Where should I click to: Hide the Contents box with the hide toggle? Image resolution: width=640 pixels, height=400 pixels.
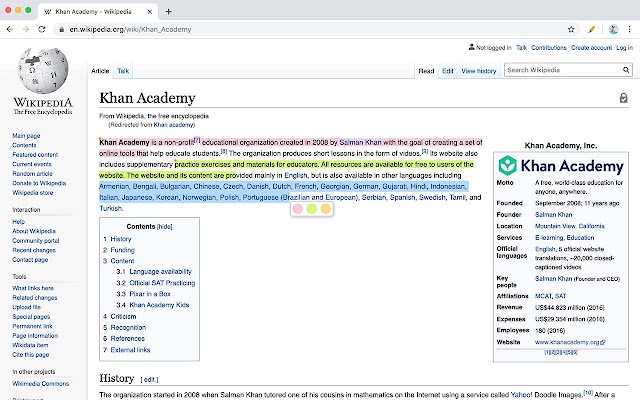click(x=165, y=227)
